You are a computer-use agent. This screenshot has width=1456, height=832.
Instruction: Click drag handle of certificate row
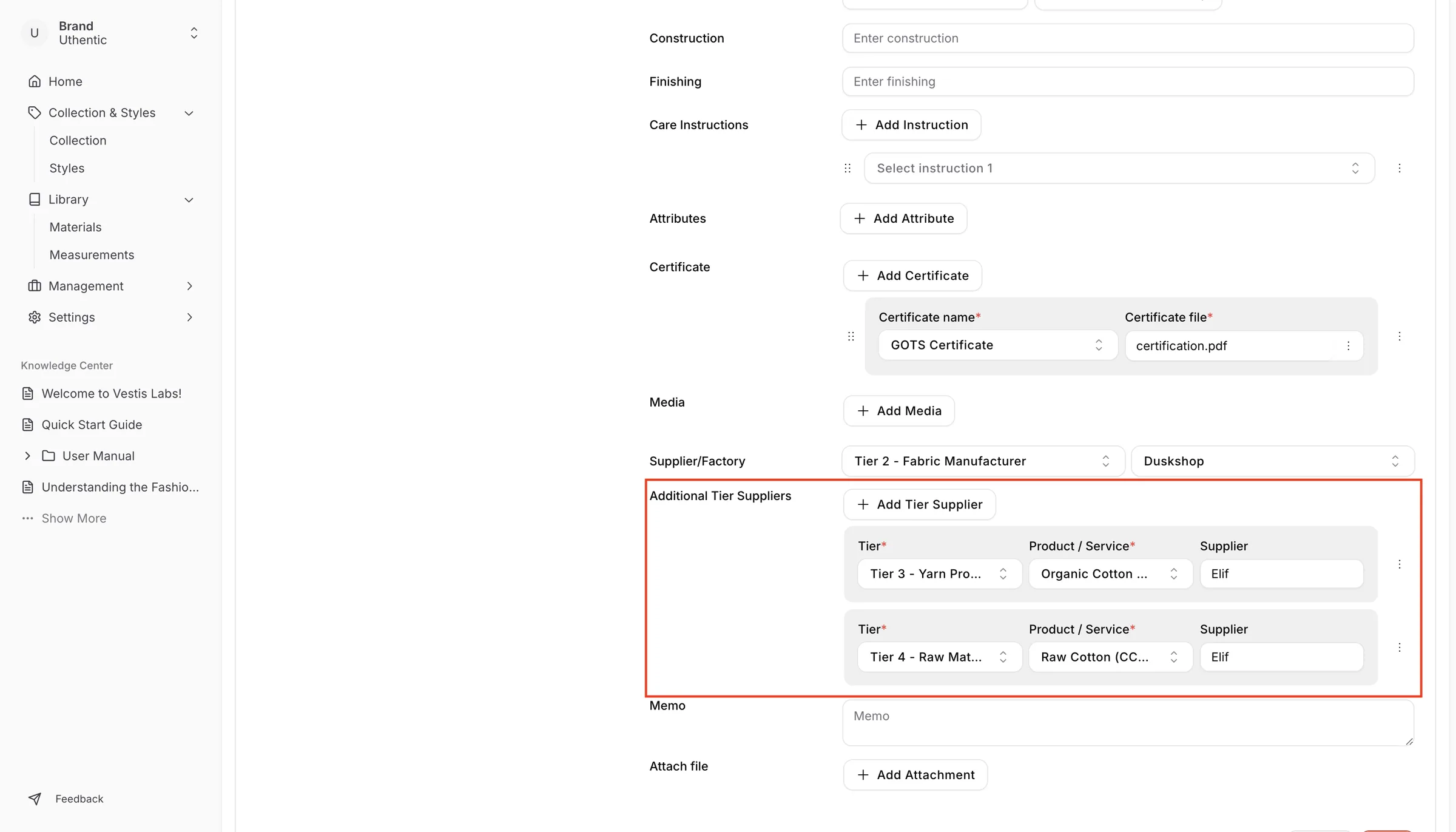point(851,336)
